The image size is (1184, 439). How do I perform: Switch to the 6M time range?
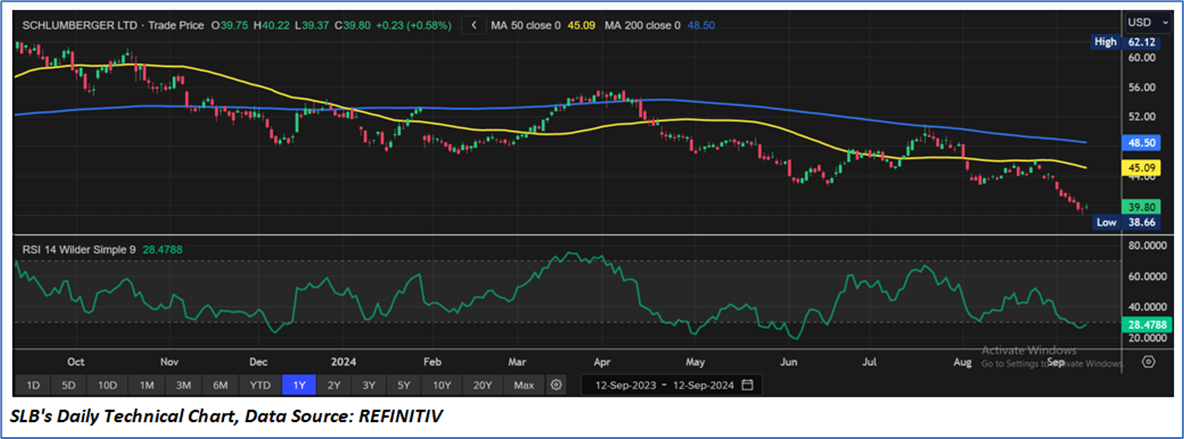pyautogui.click(x=220, y=385)
